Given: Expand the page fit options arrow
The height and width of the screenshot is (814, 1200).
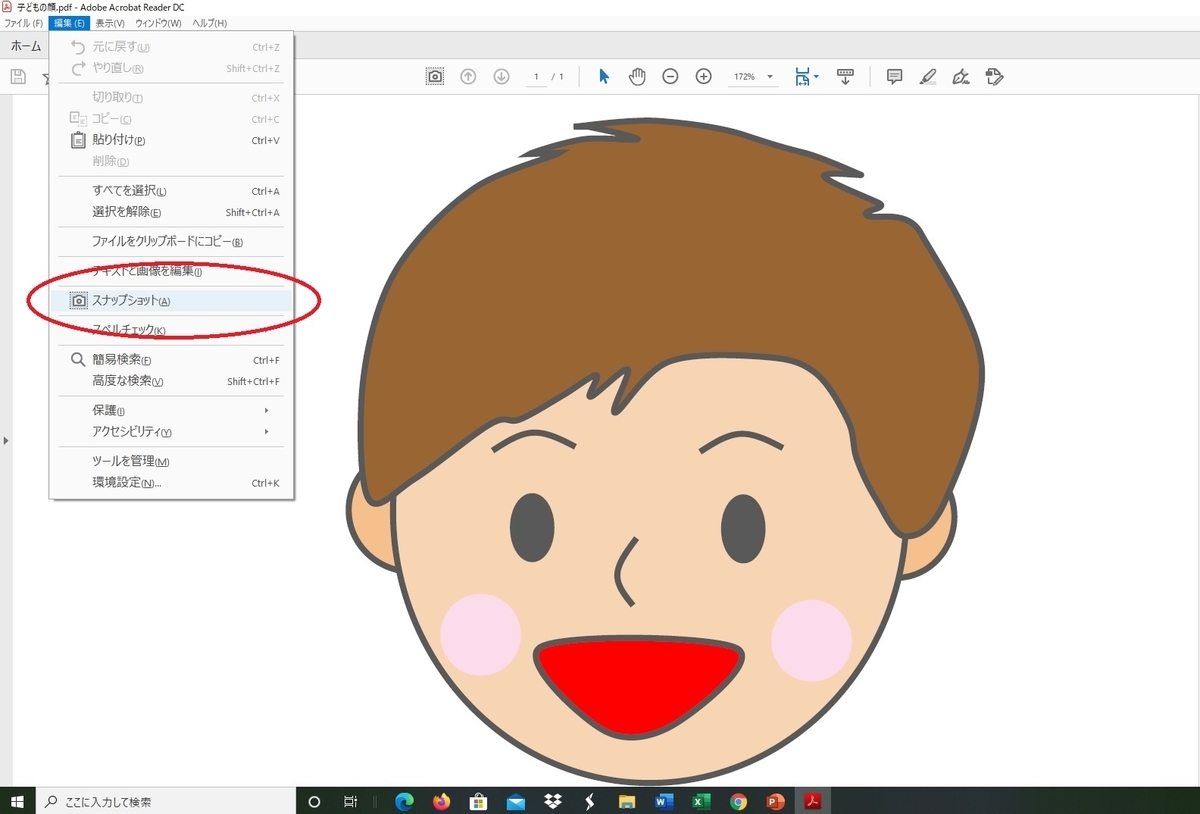Looking at the screenshot, I should point(817,77).
